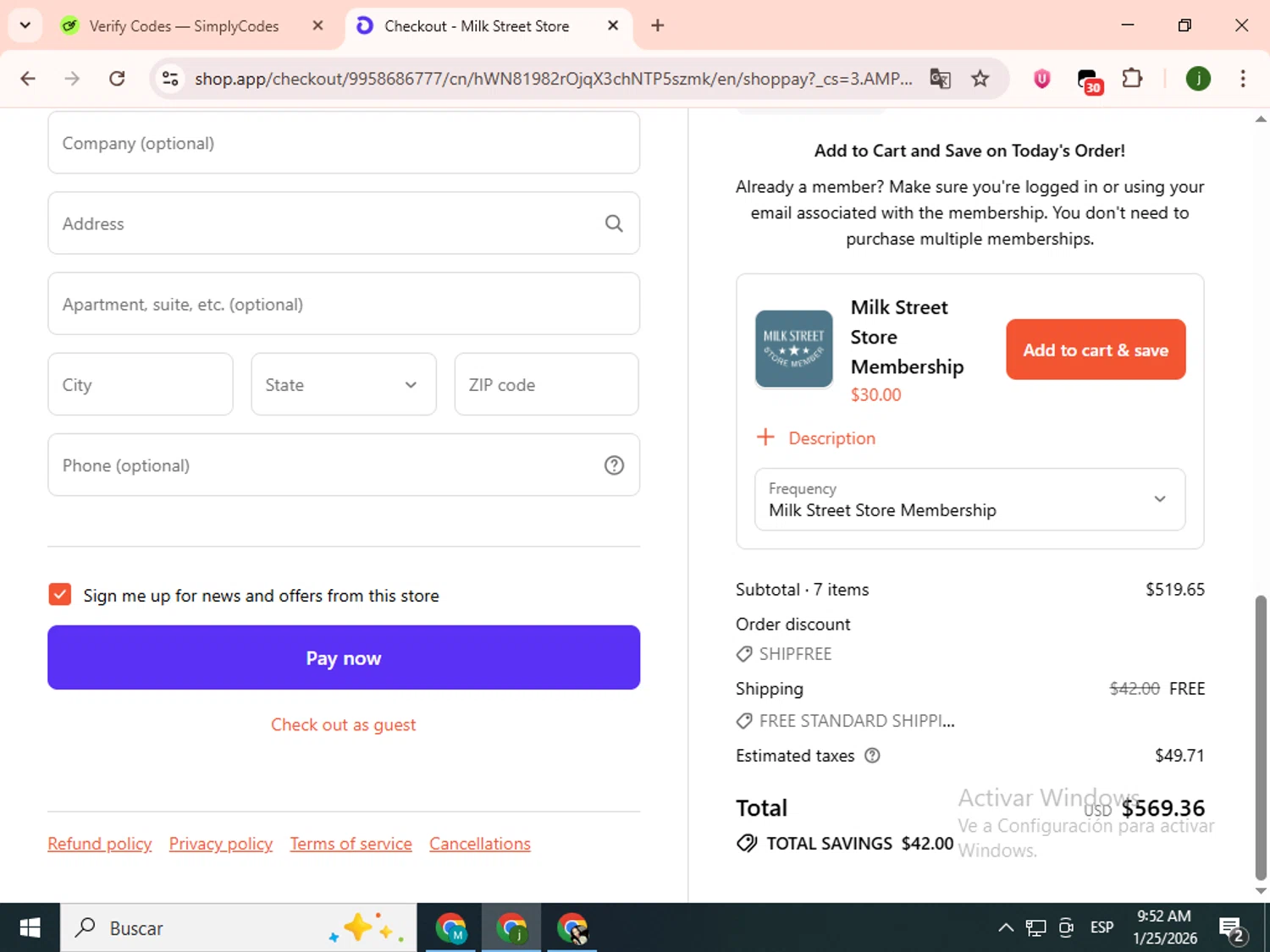Open the extension with the 30 badge
Viewport: 1270px width, 952px height.
[1089, 80]
